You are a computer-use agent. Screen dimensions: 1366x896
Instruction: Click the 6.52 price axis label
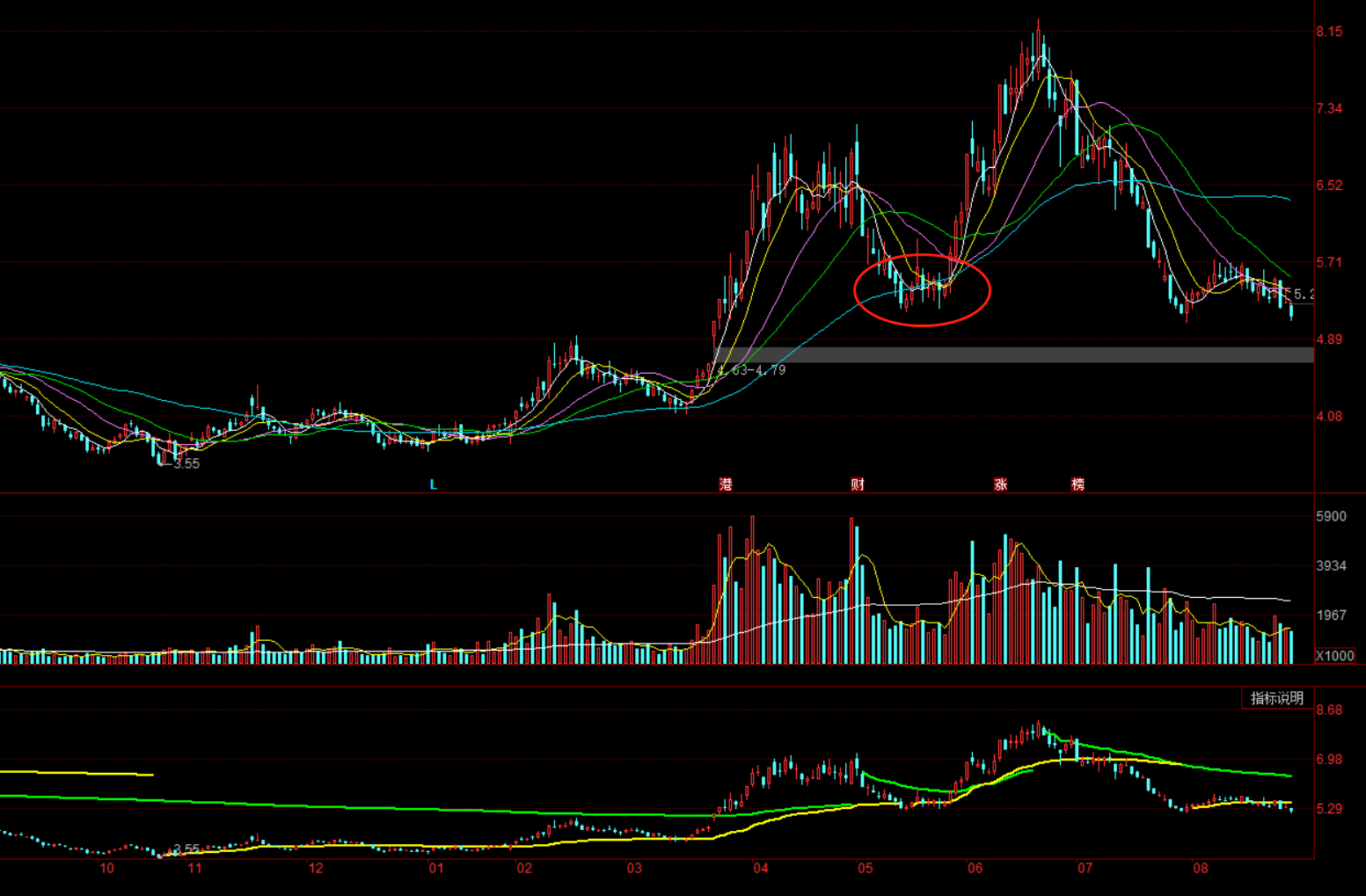1329,186
